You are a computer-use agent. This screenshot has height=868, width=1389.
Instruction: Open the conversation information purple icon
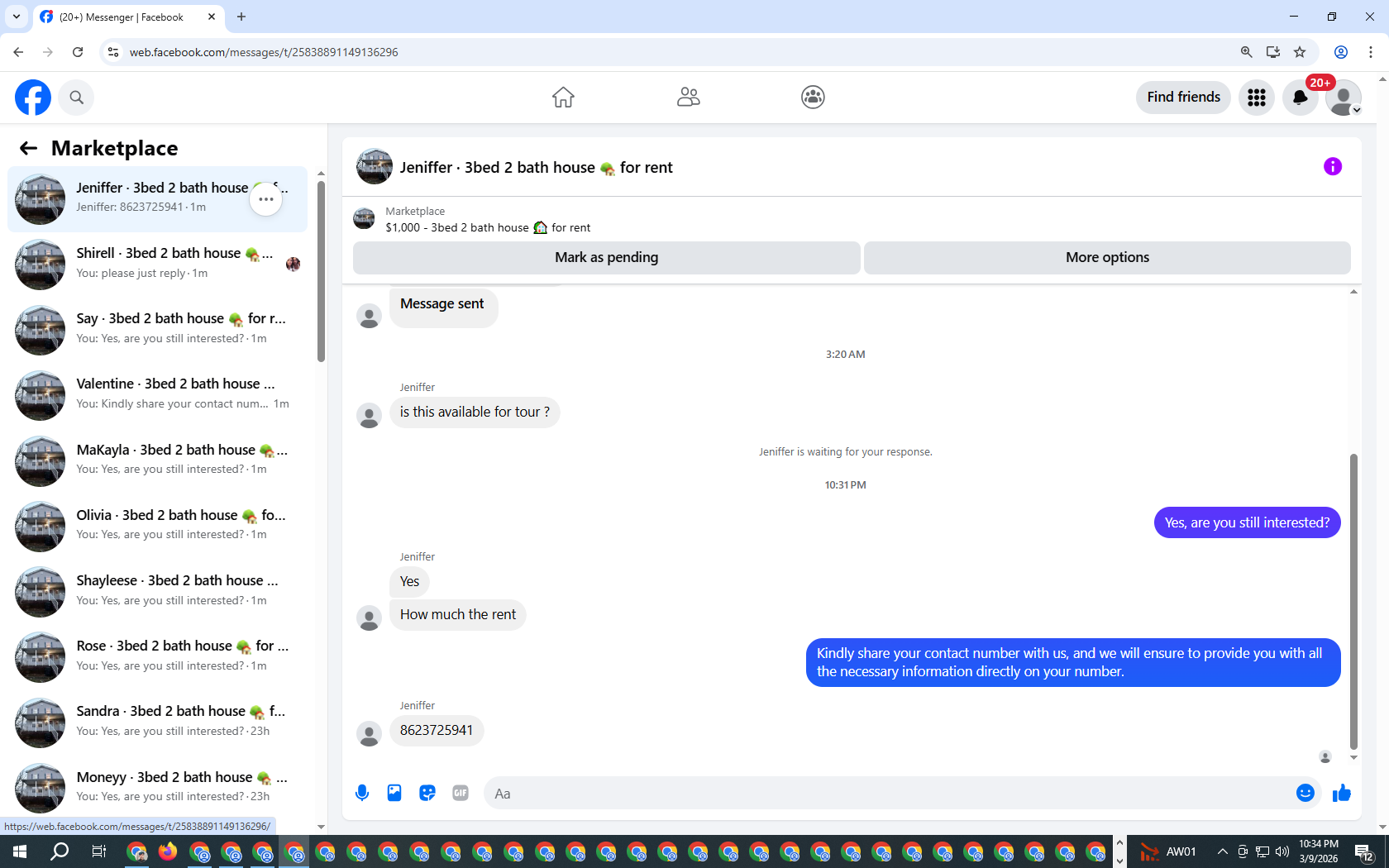1332,167
